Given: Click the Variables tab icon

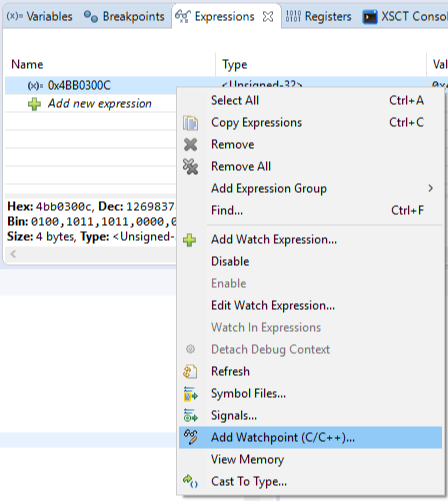Looking at the screenshot, I should [x=14, y=16].
